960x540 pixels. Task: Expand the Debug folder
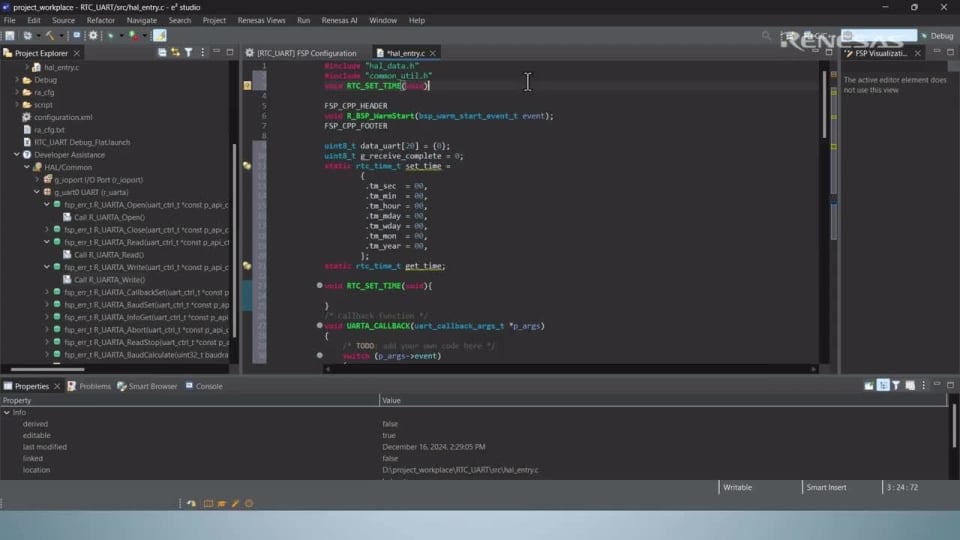point(17,80)
